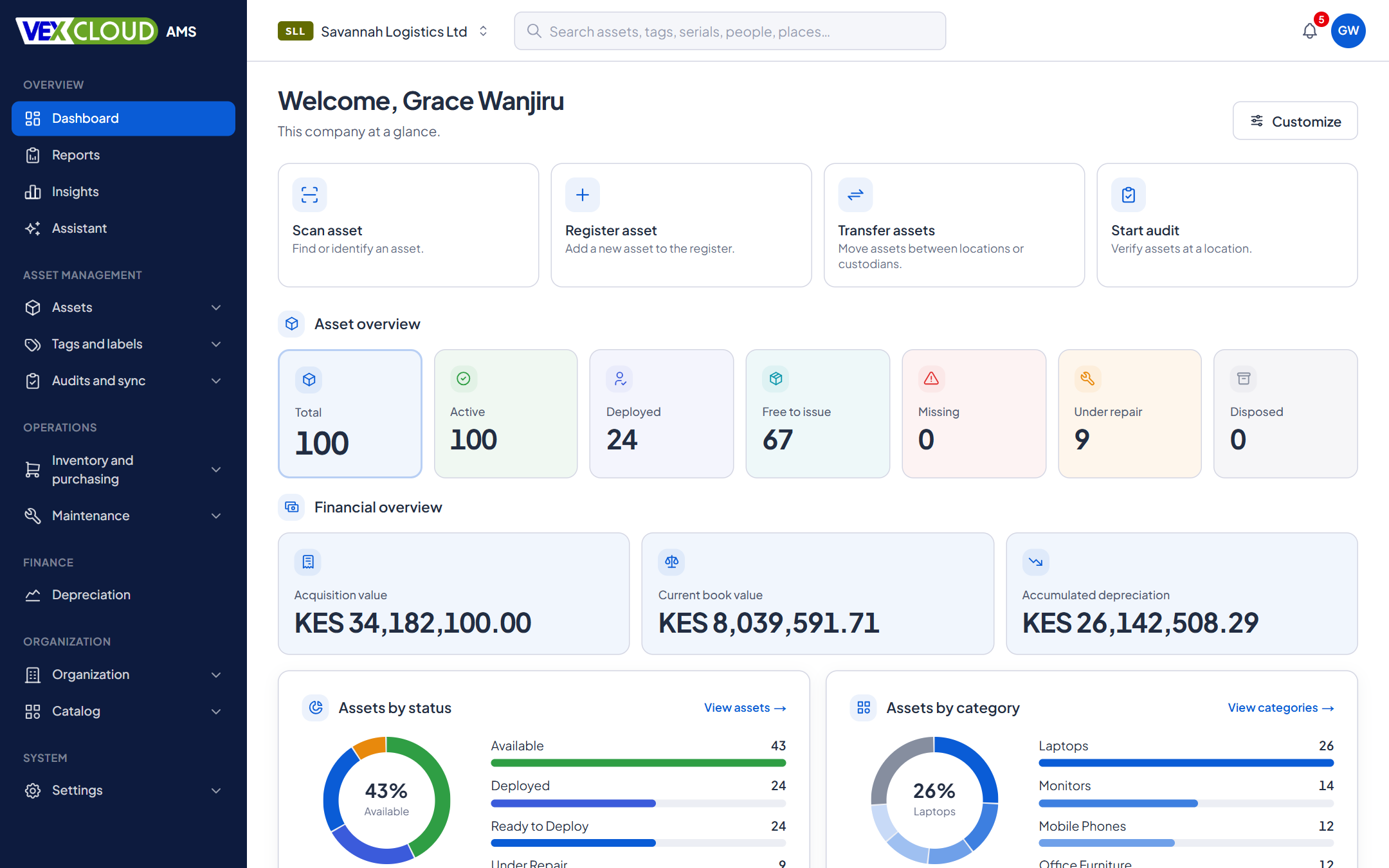Follow the View categories link
The height and width of the screenshot is (868, 1389).
[1281, 708]
